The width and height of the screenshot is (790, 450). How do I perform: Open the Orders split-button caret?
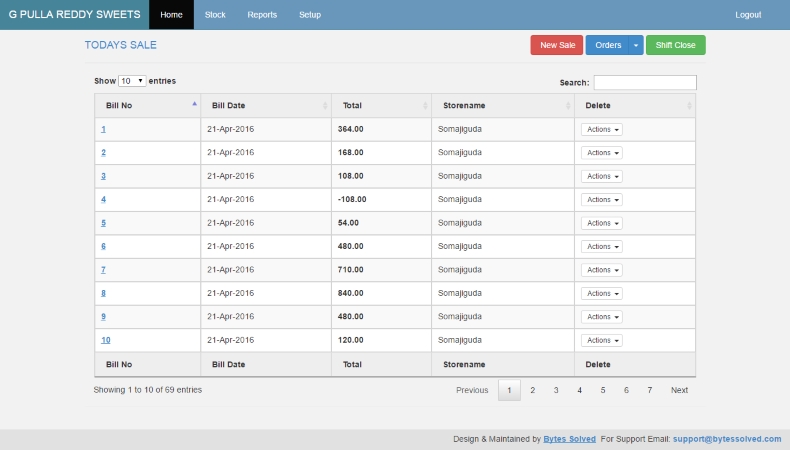[x=637, y=45]
